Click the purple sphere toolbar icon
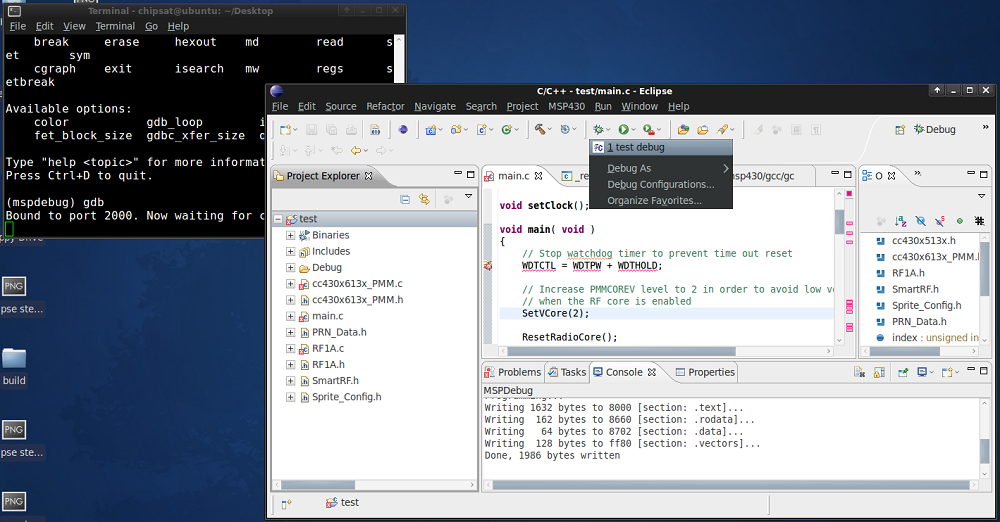This screenshot has height=522, width=1000. coord(402,130)
